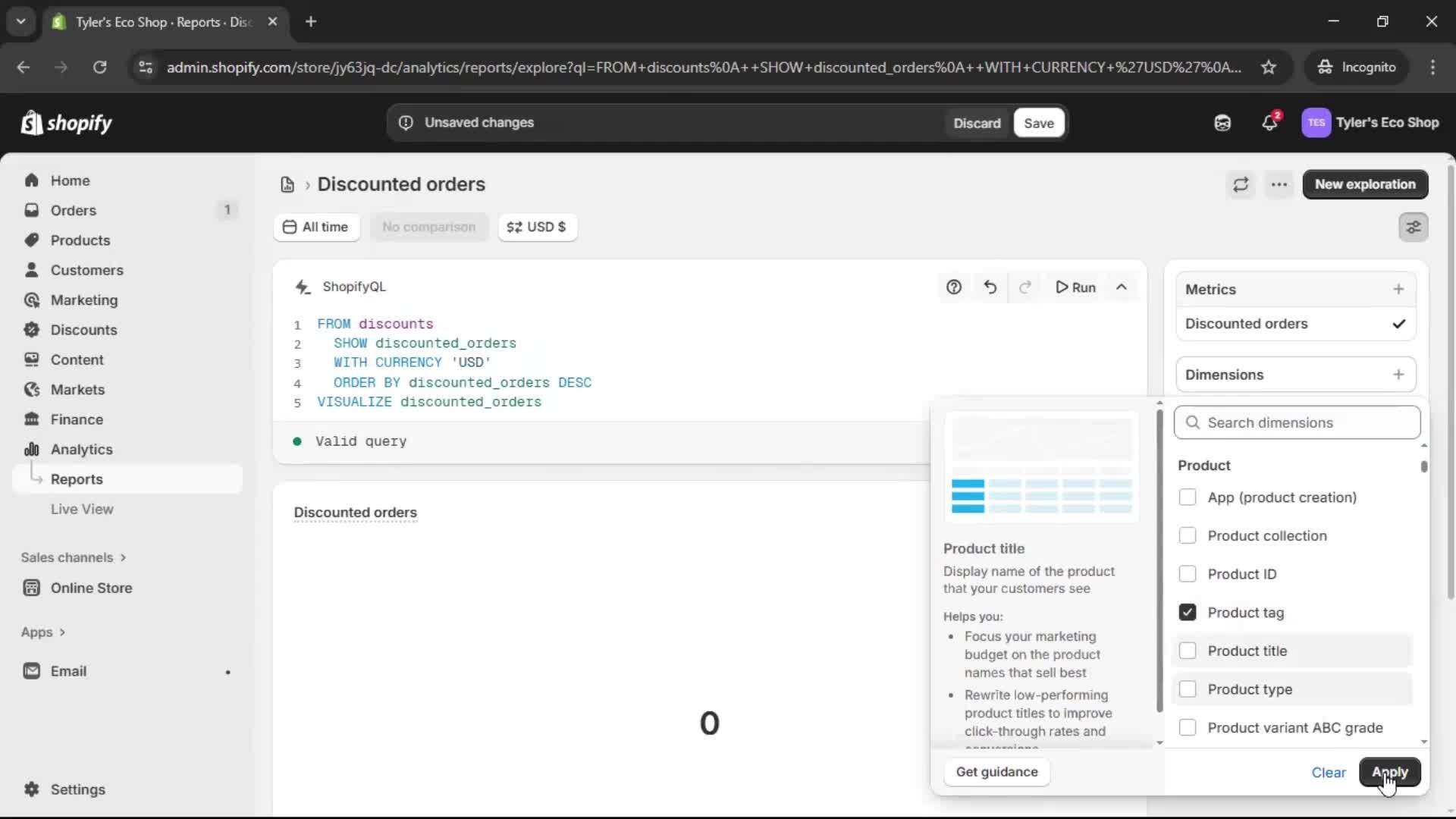
Task: Click the notifications bell icon
Action: [1269, 123]
